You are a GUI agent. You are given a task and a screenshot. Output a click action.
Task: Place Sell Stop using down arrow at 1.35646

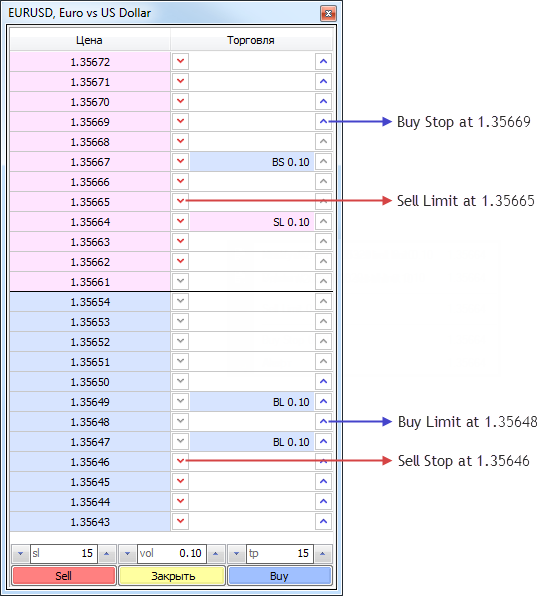pos(181,461)
